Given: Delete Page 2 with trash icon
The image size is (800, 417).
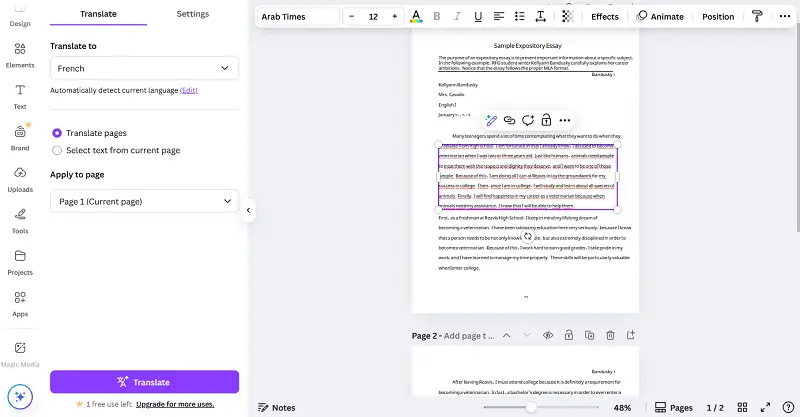Looking at the screenshot, I should pyautogui.click(x=610, y=335).
